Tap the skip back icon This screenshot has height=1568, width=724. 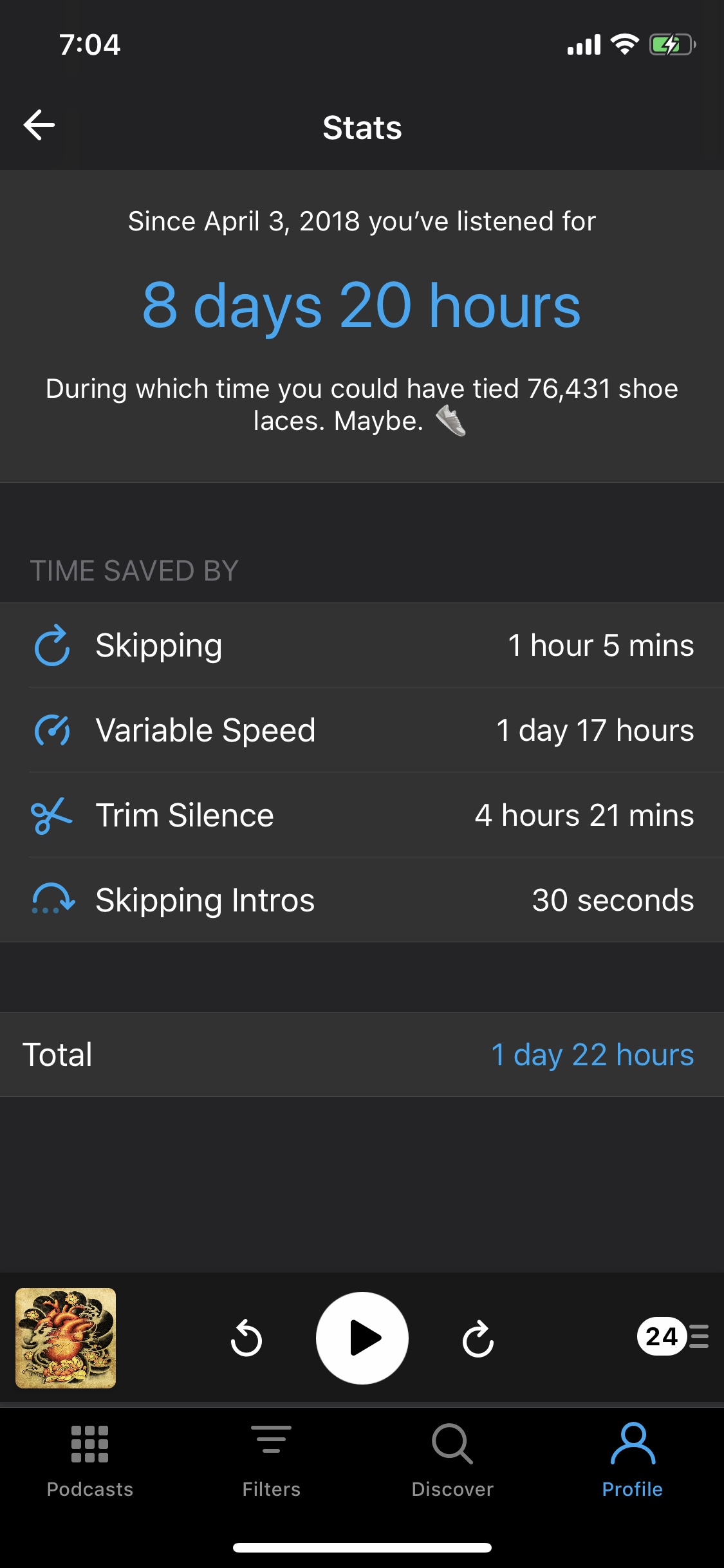tap(246, 1338)
